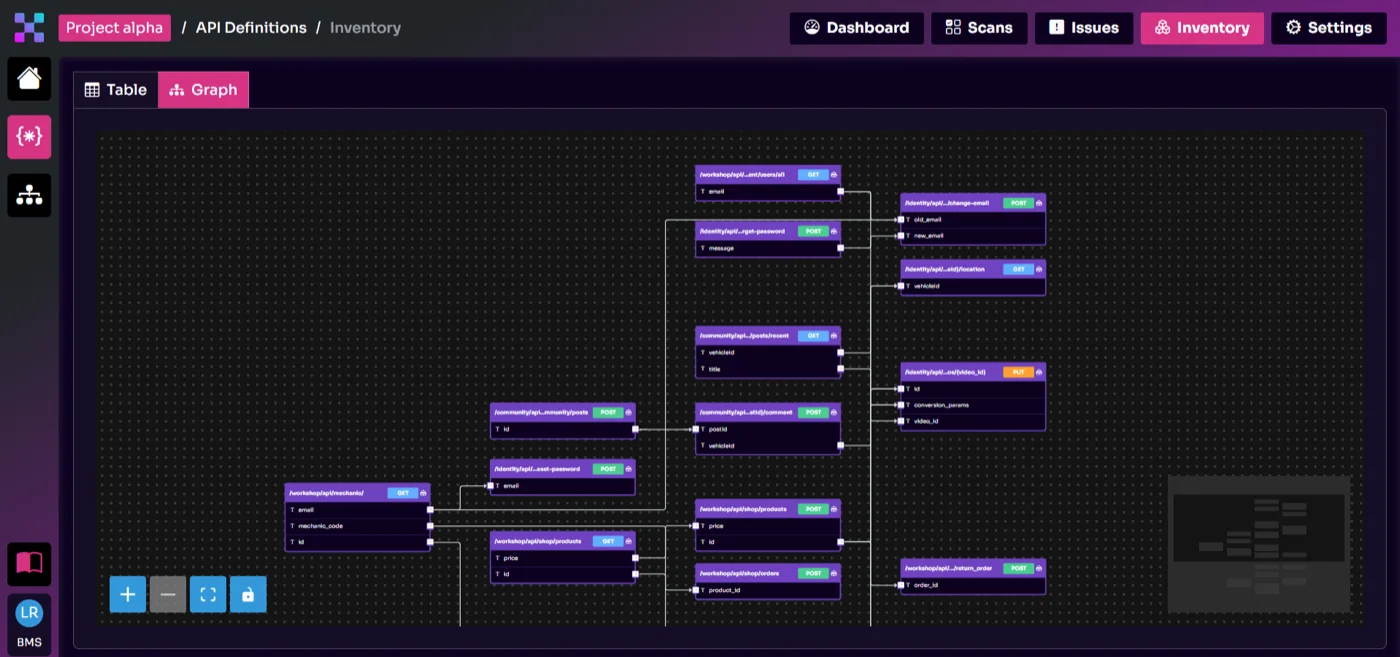Viewport: 1400px width, 657px height.
Task: Select the Home icon in the left sidebar
Action: pos(29,79)
